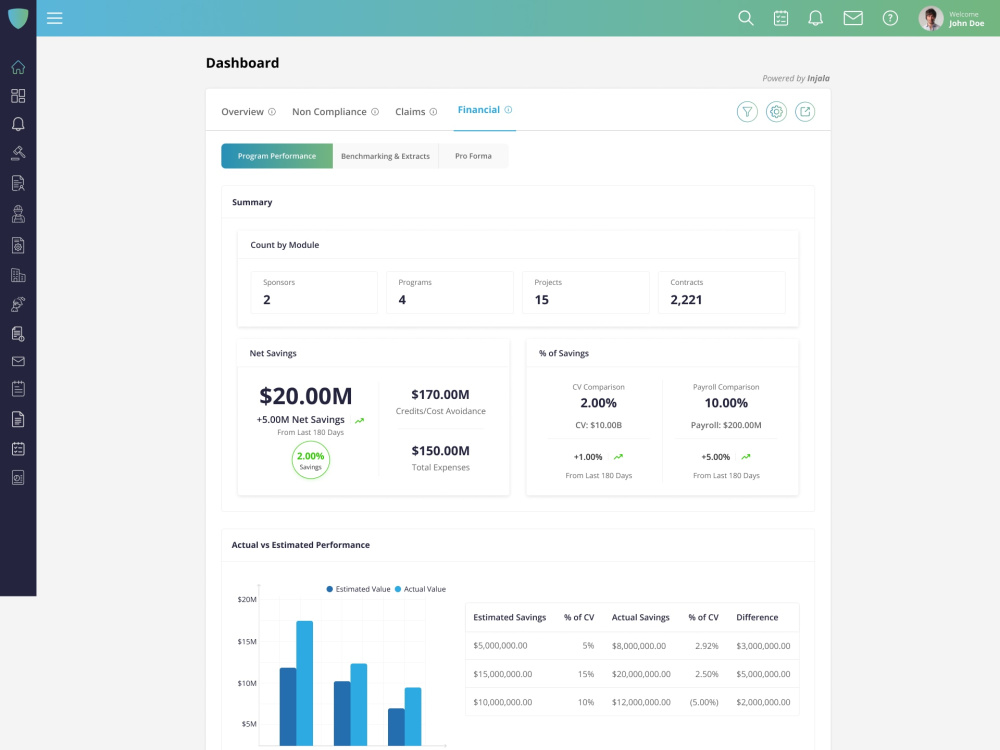Screen dimensions: 1000x750
Task: Click the $20.00M net savings figure
Action: pyautogui.click(x=305, y=396)
